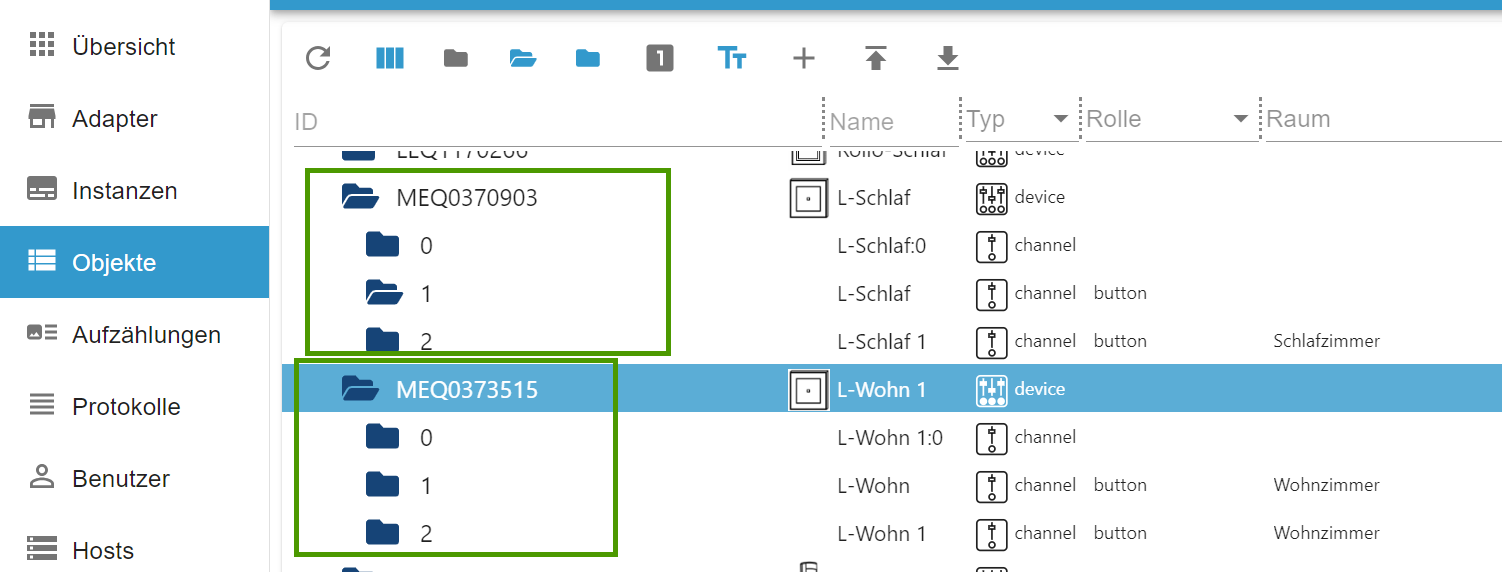This screenshot has width=1502, height=572.
Task: Click device type icon in L-Wohn 1 row
Action: click(991, 390)
